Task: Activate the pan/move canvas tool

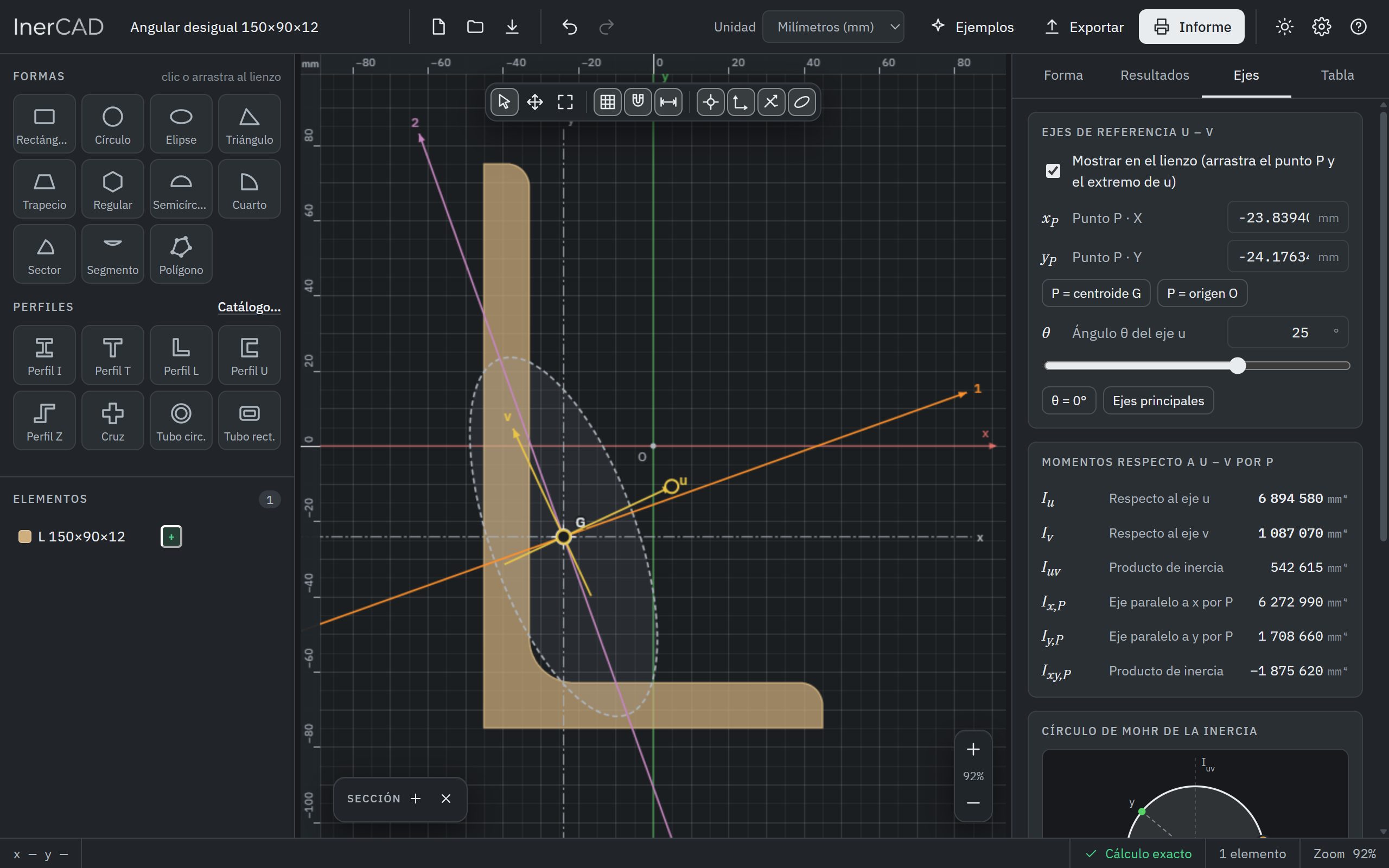Action: [535, 102]
